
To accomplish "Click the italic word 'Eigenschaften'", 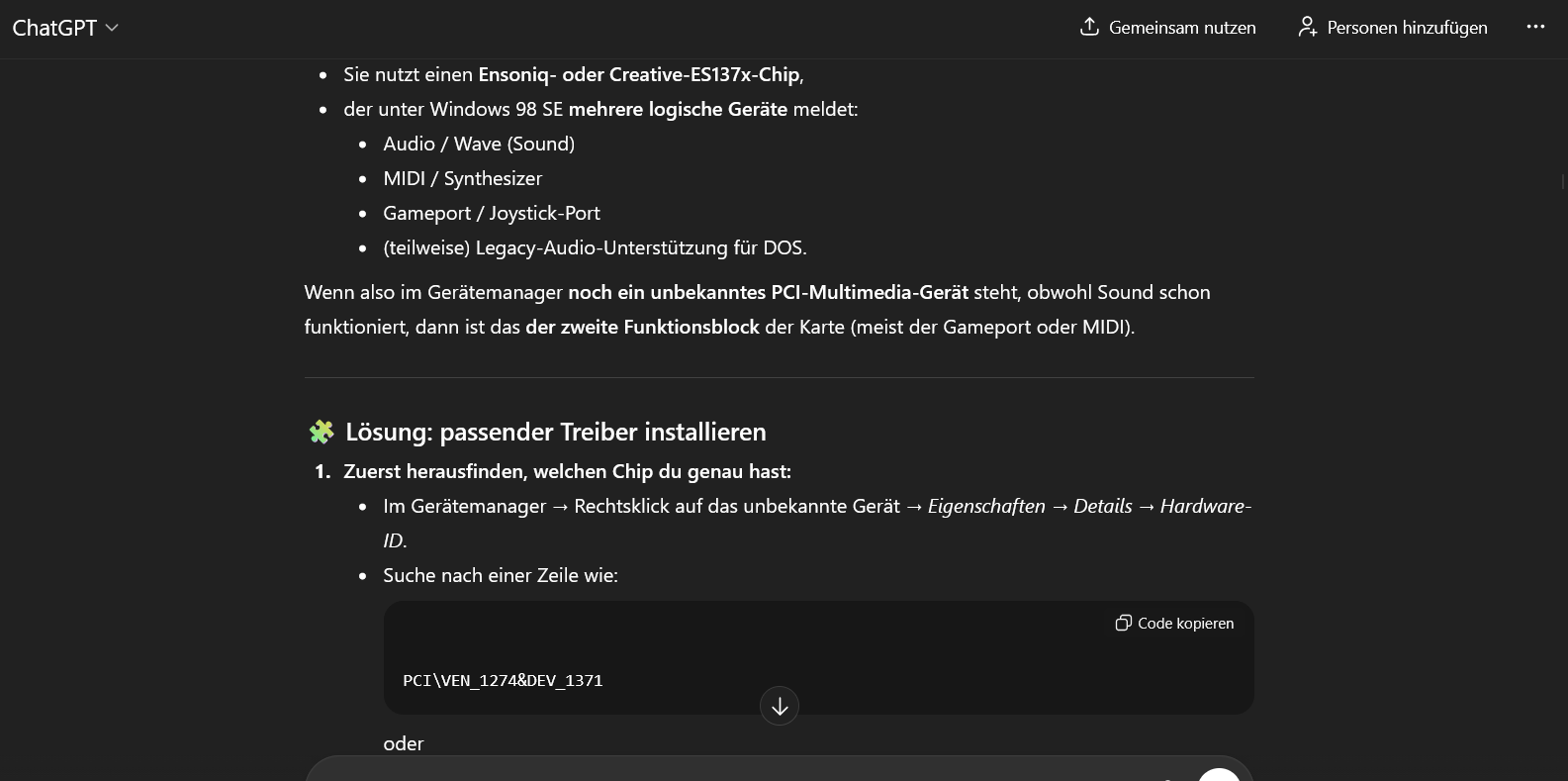I will [986, 506].
